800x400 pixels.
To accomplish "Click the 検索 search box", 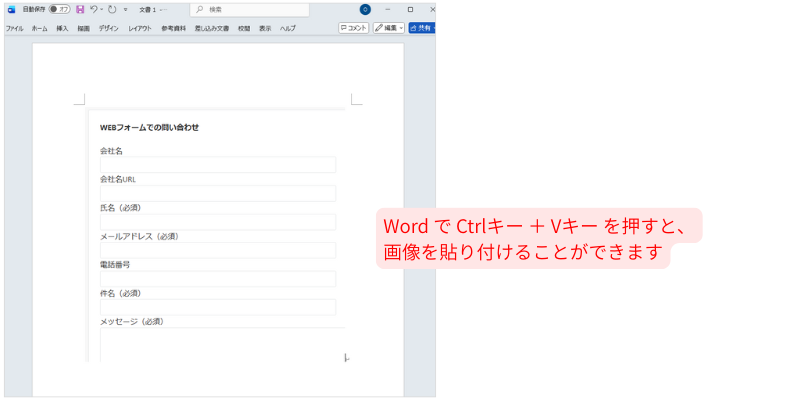I will (249, 10).
